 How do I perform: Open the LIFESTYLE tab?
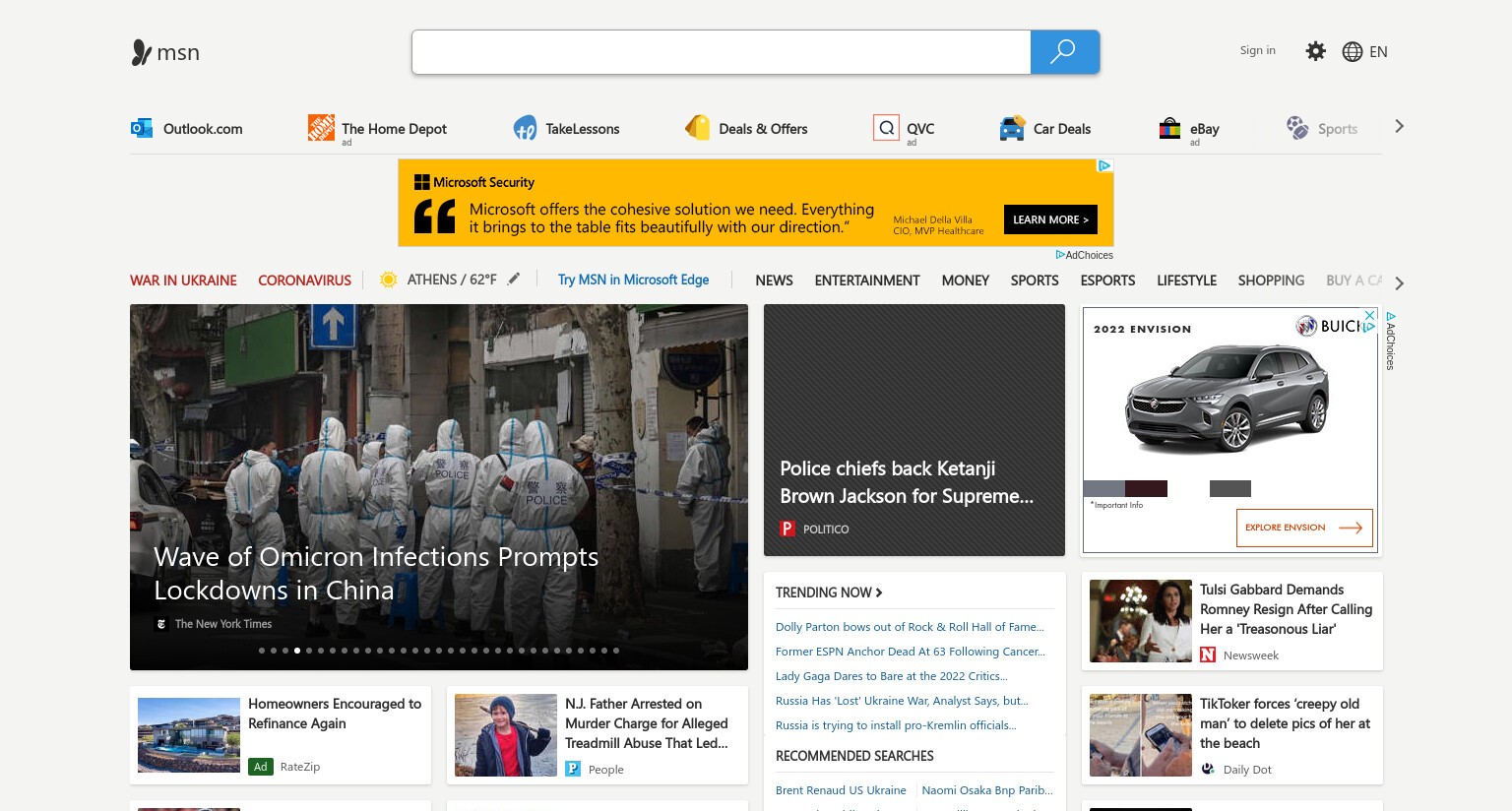click(1186, 281)
